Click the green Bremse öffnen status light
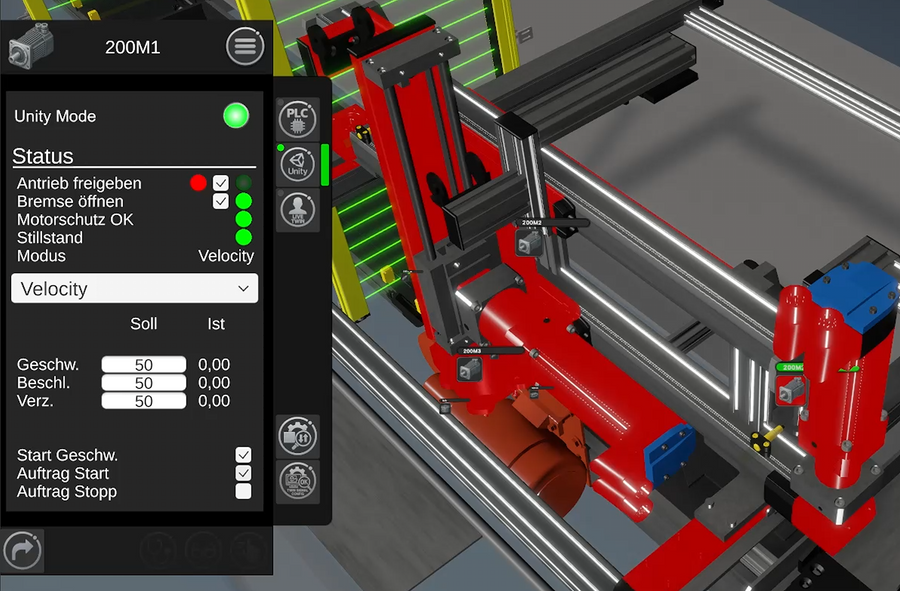Image resolution: width=900 pixels, height=591 pixels. [243, 201]
